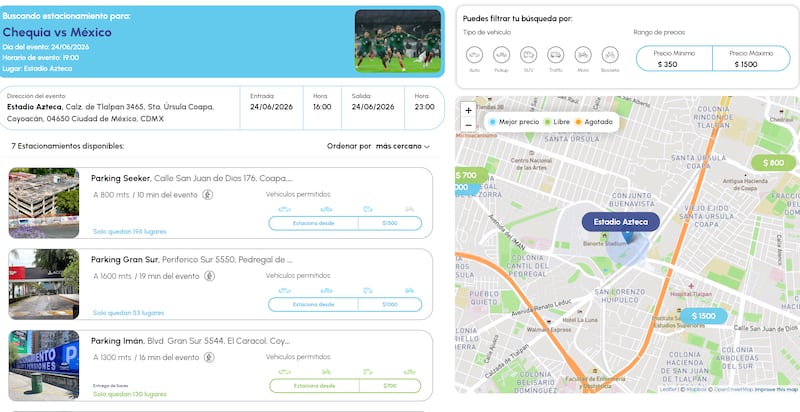The height and width of the screenshot is (412, 800).
Task: Filter by SUV vehicle type icon
Action: pos(529,55)
